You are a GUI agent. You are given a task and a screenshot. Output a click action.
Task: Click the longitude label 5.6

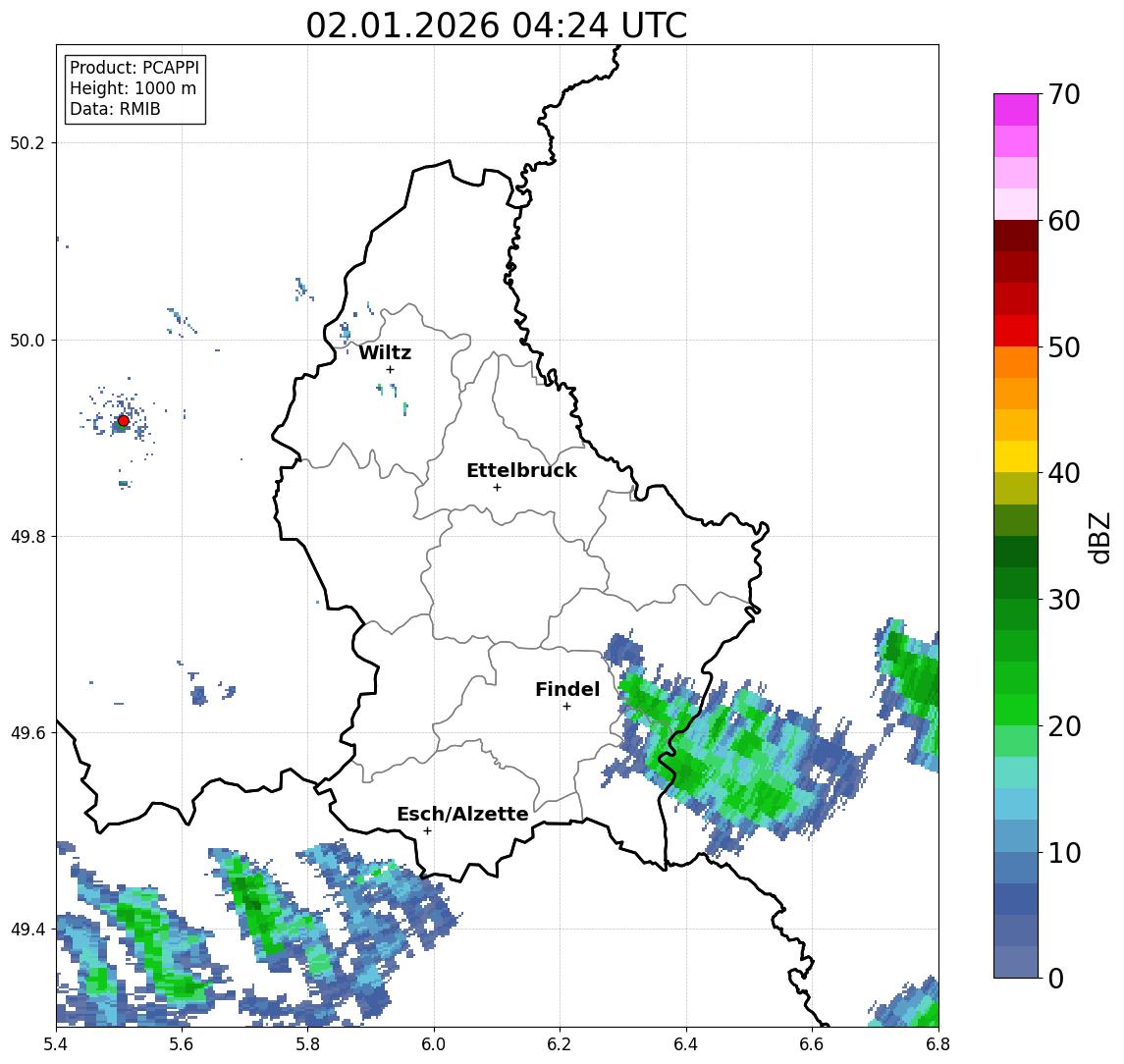pyautogui.click(x=182, y=1043)
